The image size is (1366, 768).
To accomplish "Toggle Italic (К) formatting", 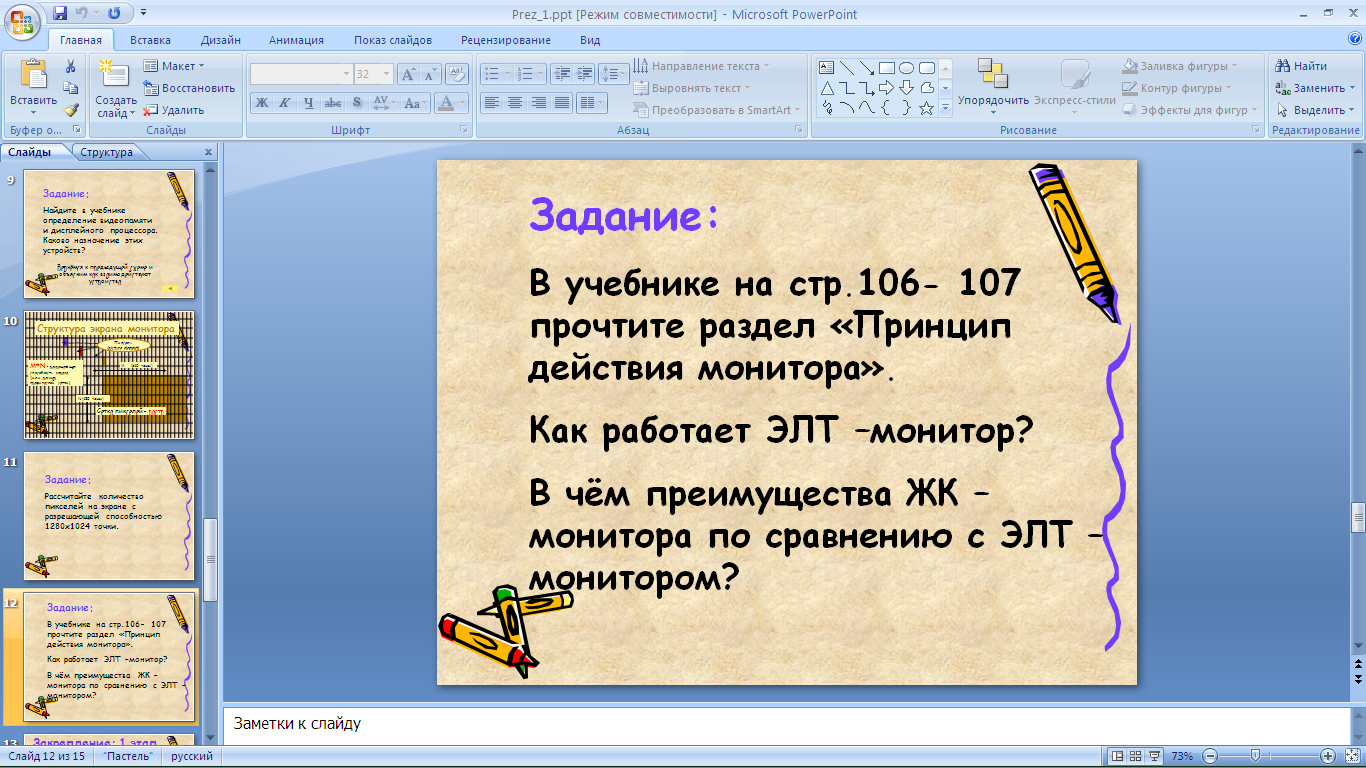I will point(284,103).
